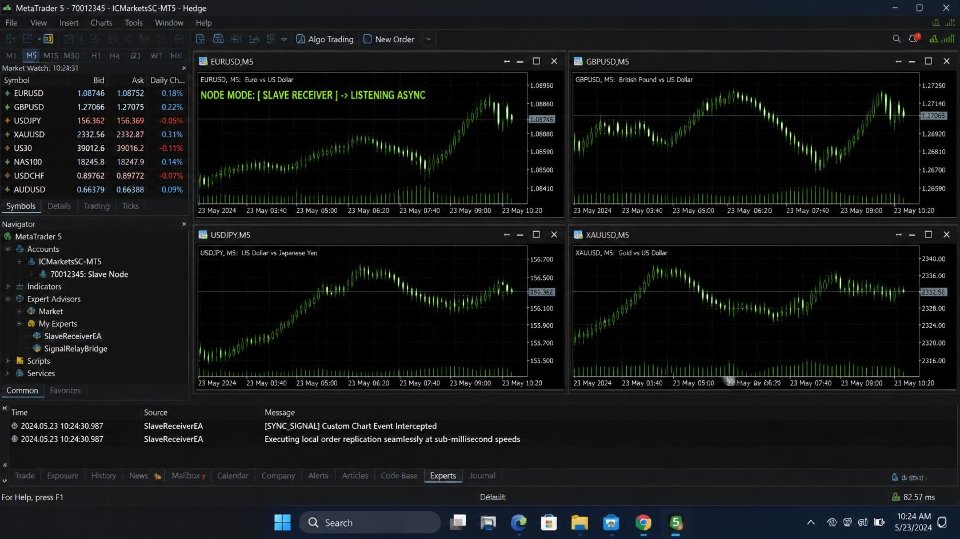The image size is (960, 539).
Task: Select NAS100 row in Market Watch
Action: click(94, 162)
